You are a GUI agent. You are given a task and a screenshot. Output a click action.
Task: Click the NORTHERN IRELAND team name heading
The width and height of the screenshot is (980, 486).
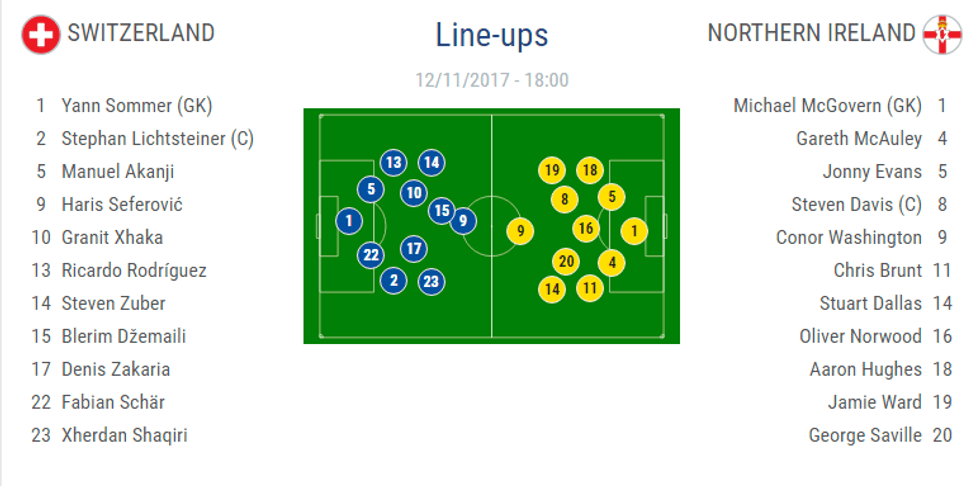tap(811, 33)
